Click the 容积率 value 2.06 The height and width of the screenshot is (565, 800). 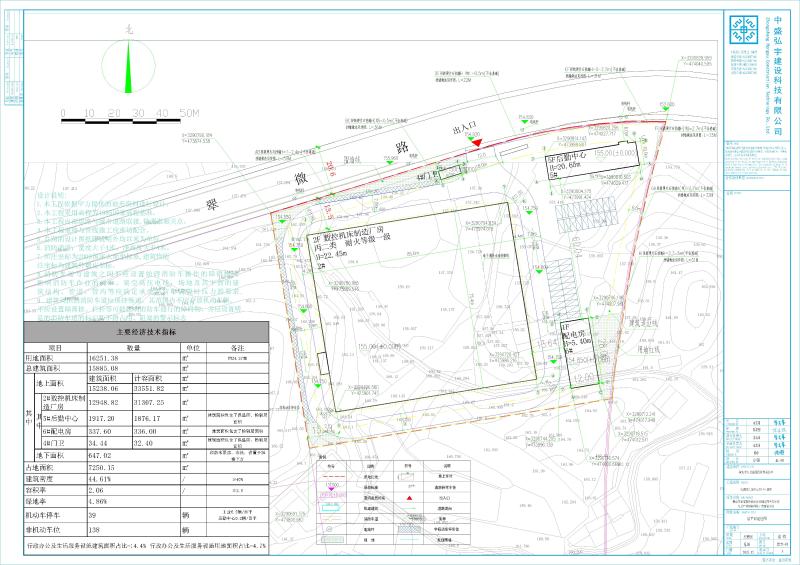pyautogui.click(x=97, y=491)
